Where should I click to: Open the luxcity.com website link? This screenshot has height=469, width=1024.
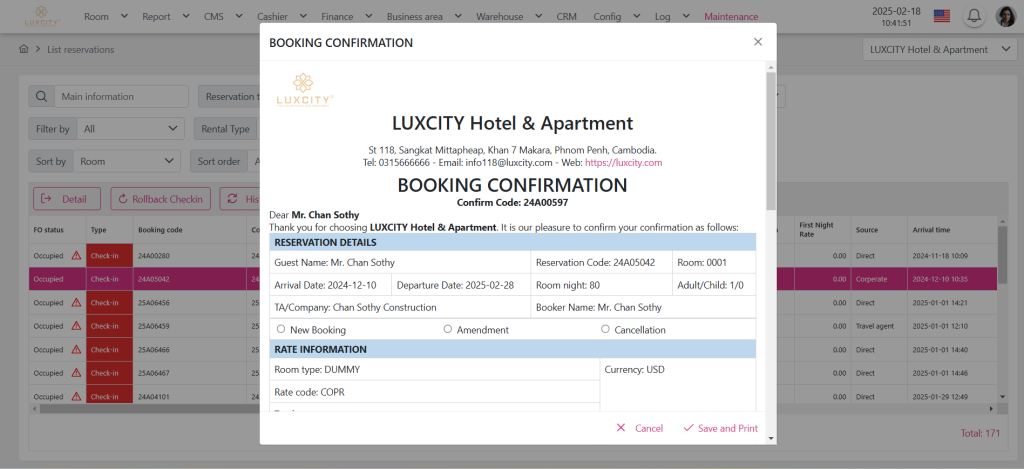623,162
